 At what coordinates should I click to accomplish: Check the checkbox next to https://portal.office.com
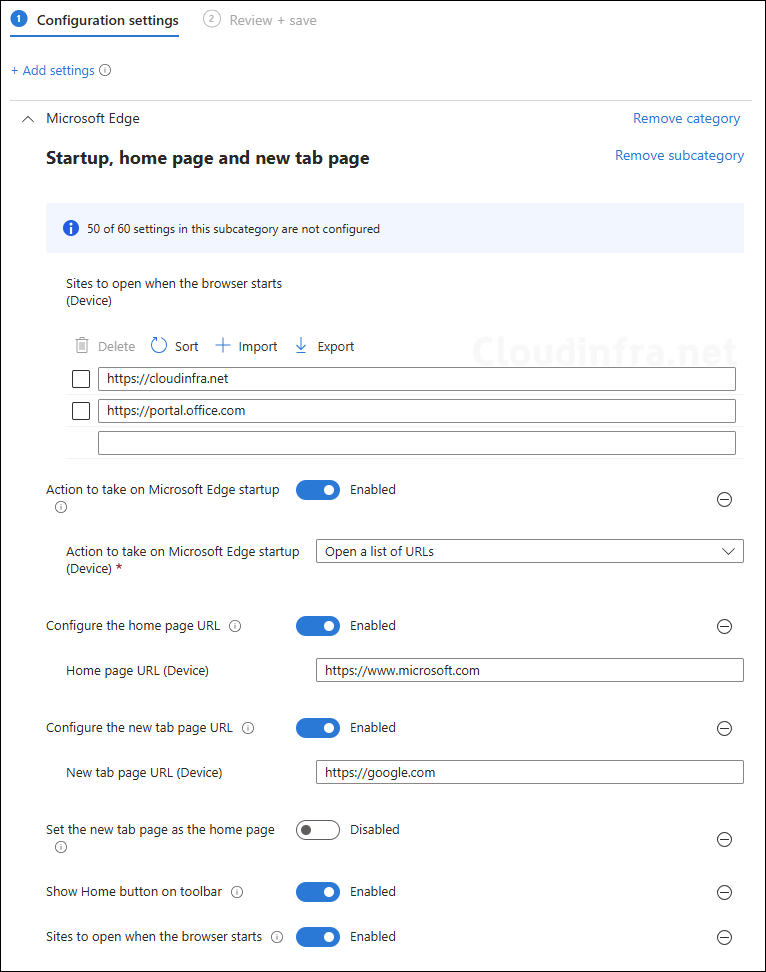(x=81, y=410)
